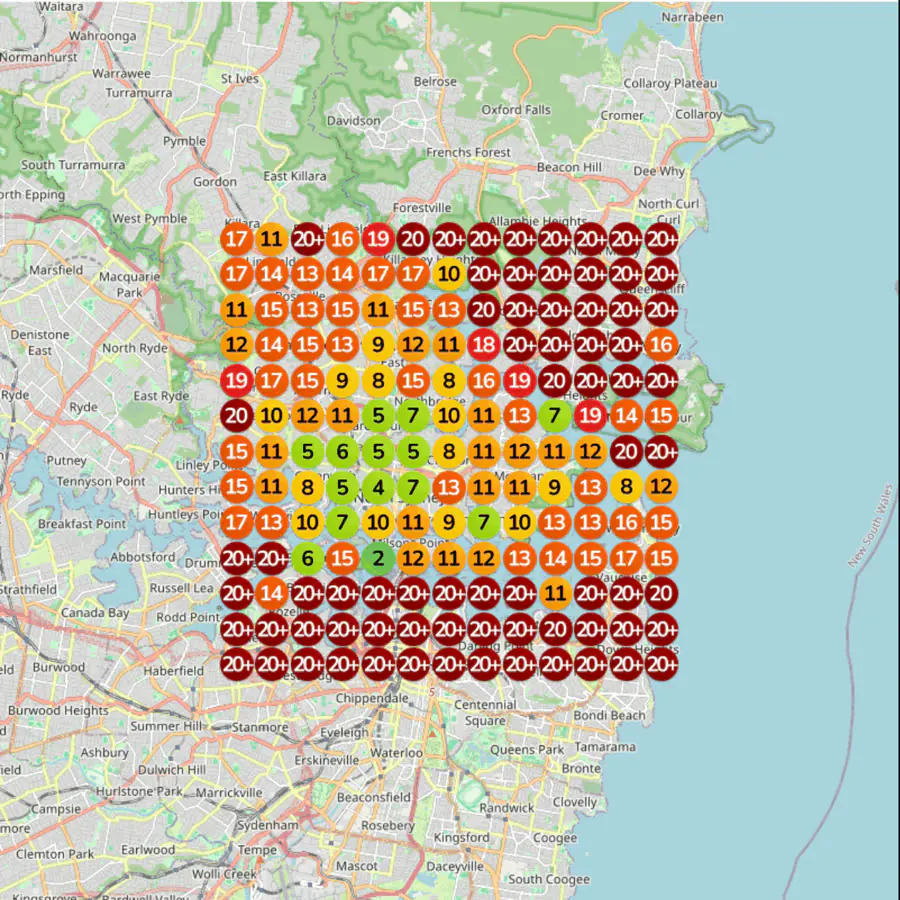Image resolution: width=900 pixels, height=900 pixels.
Task: Select the Breakfast Point label
Action: 82,523
